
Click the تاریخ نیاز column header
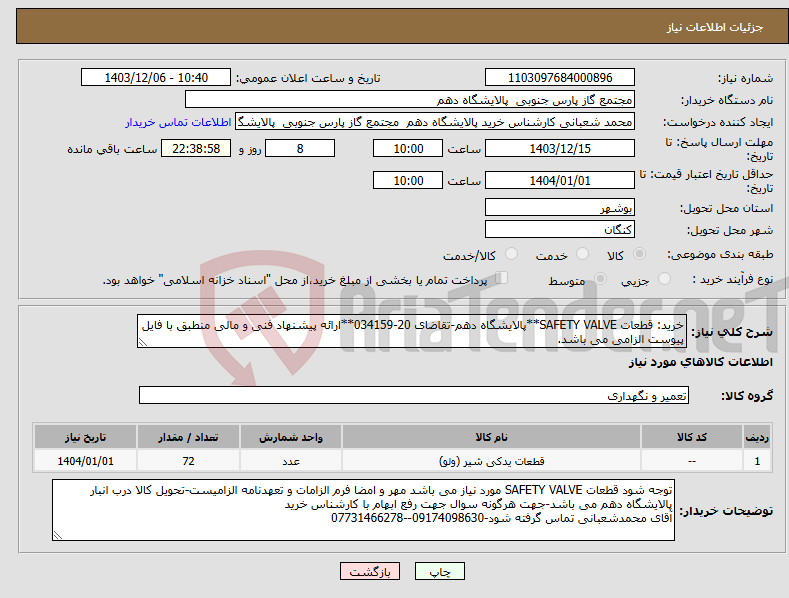85,437
